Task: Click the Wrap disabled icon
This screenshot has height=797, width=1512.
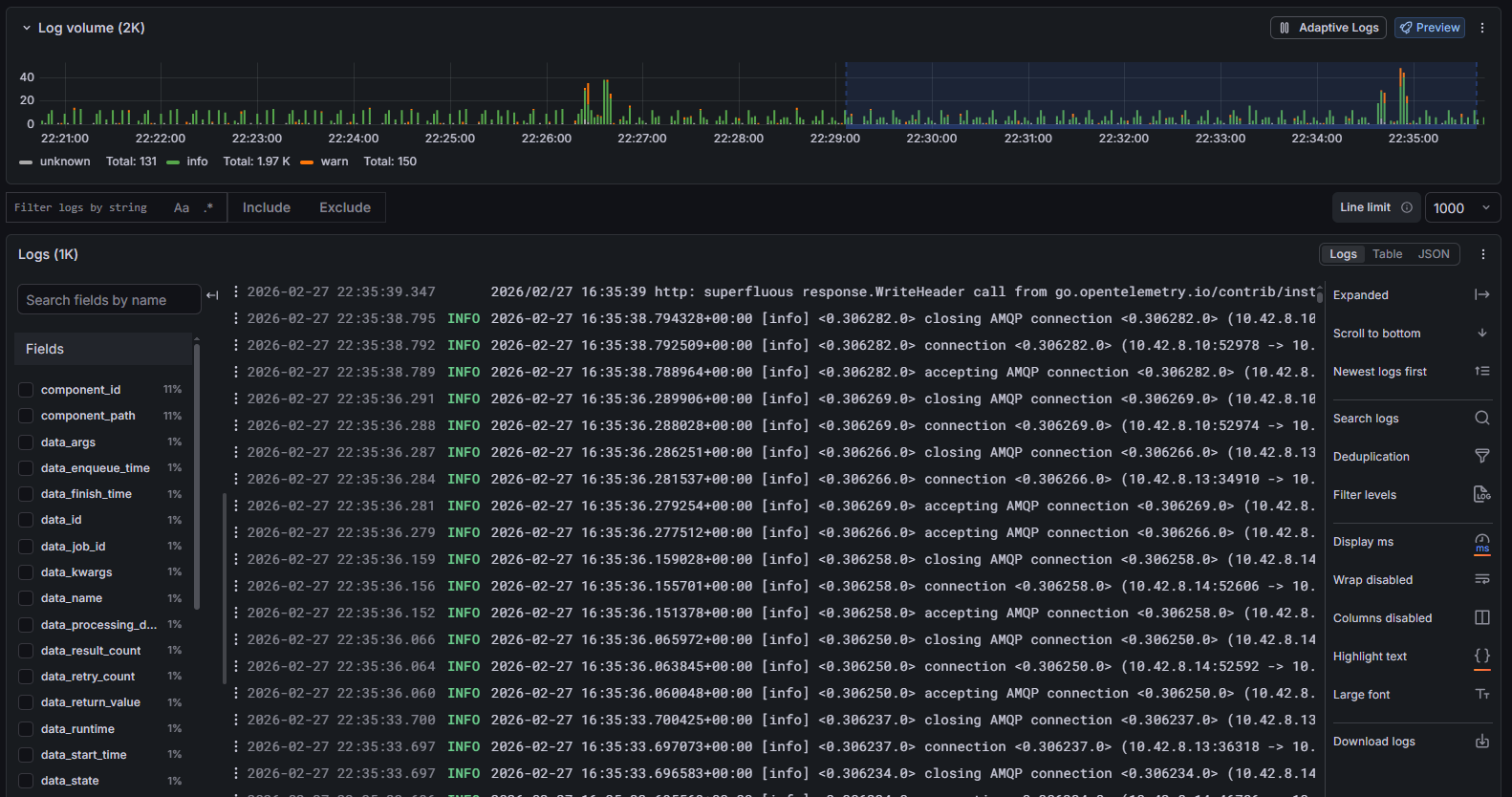Action: coord(1481,579)
